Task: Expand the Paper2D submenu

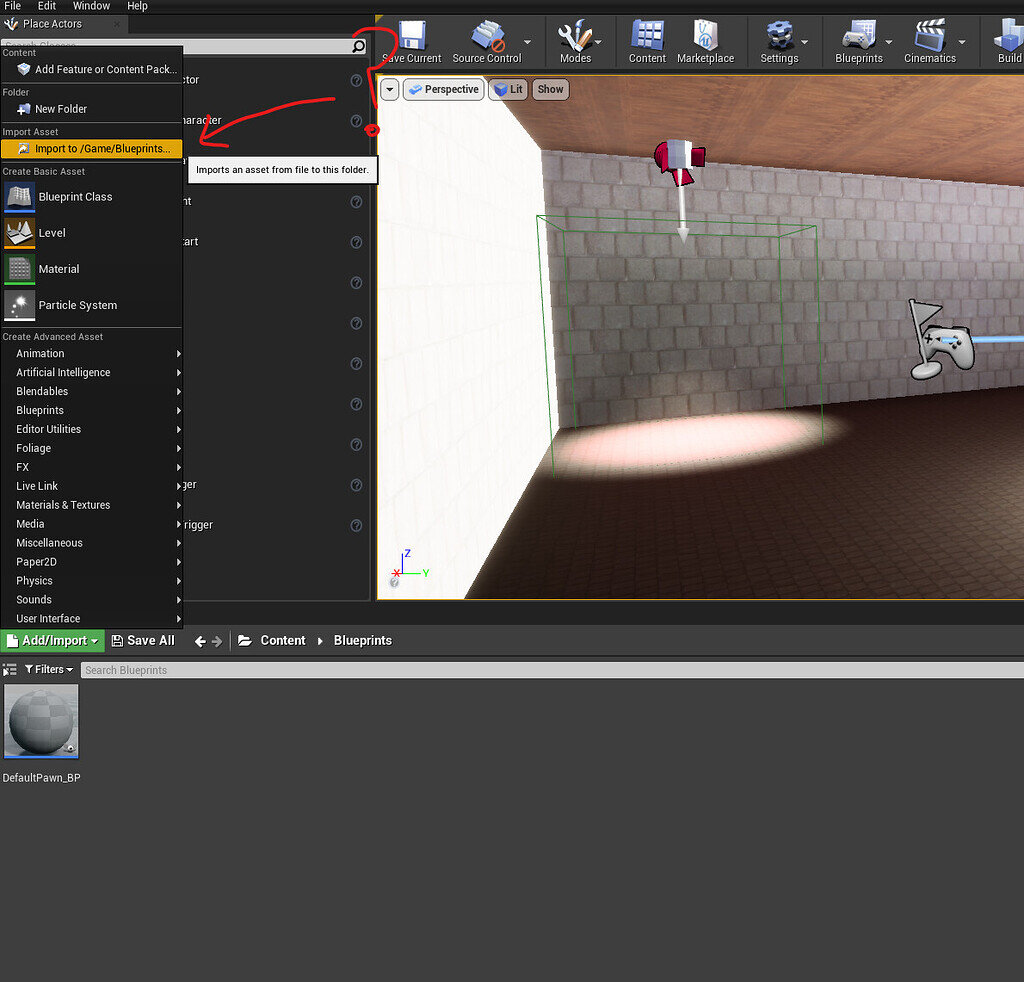Action: (91, 562)
